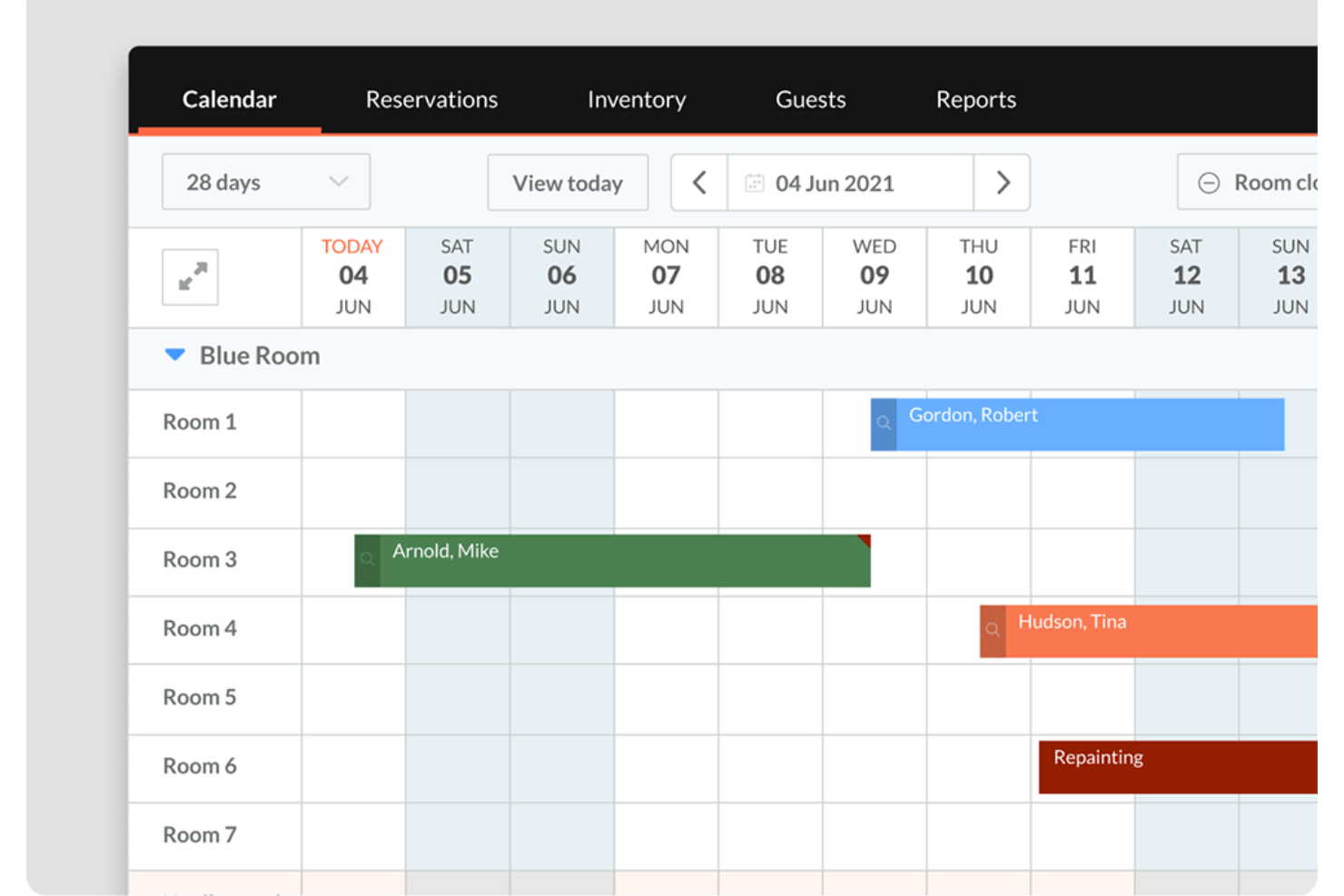Click the Room 4 row label
This screenshot has height=896, width=1344.
[200, 629]
